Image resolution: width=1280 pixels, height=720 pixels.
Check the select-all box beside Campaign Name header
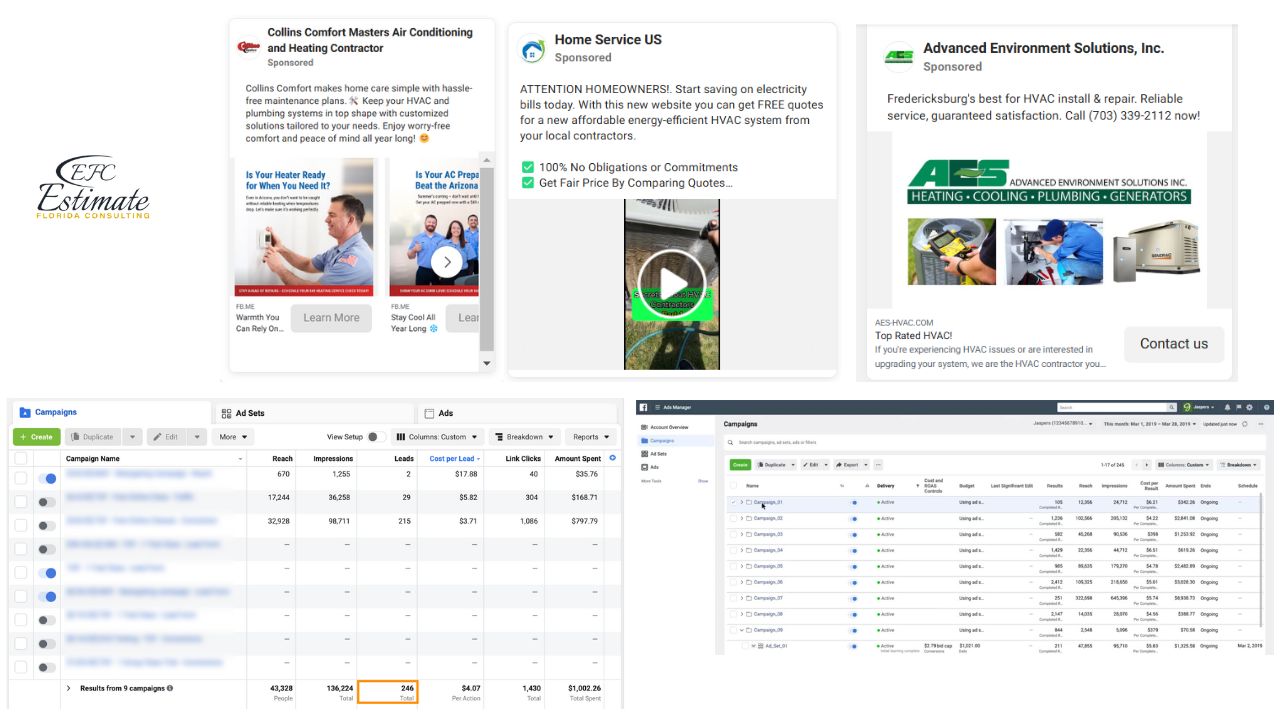pos(21,458)
